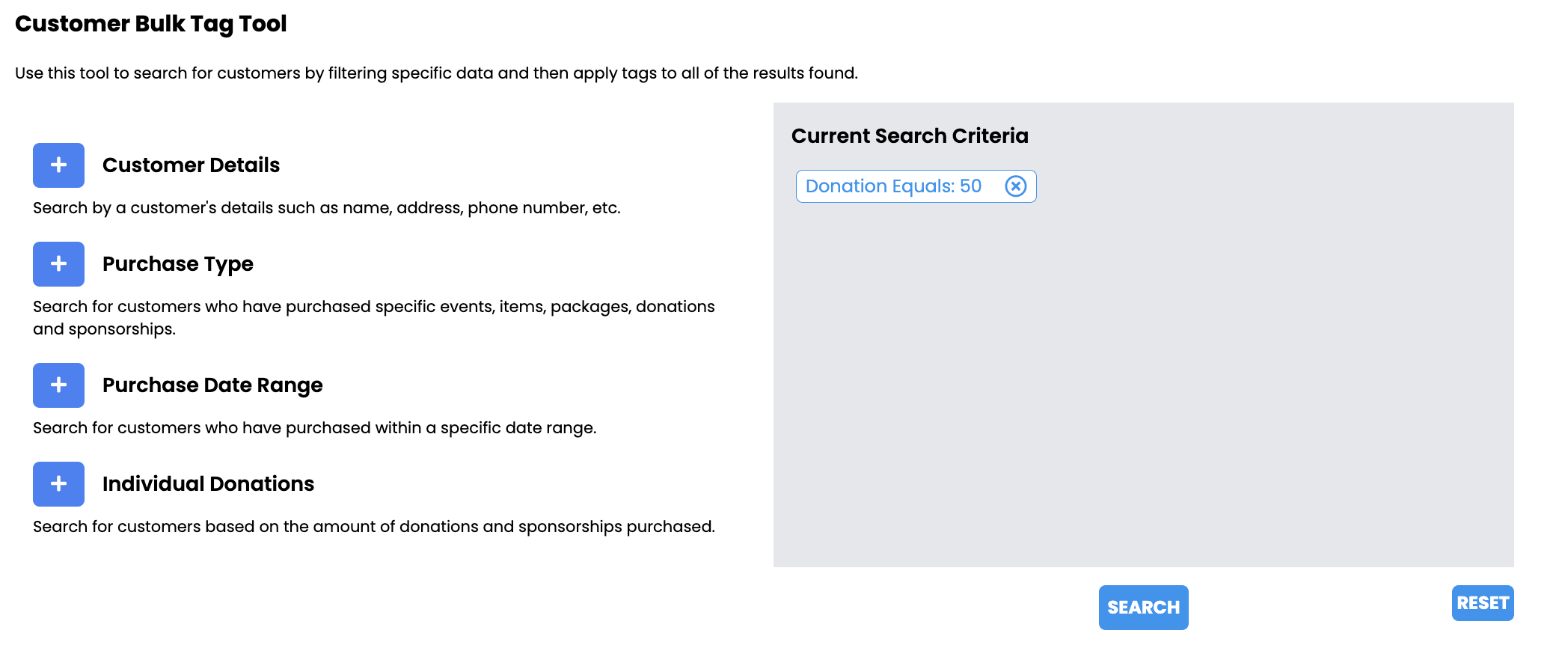The image size is (1568, 663).
Task: Click the Purchase Date Range heading
Action: point(212,385)
